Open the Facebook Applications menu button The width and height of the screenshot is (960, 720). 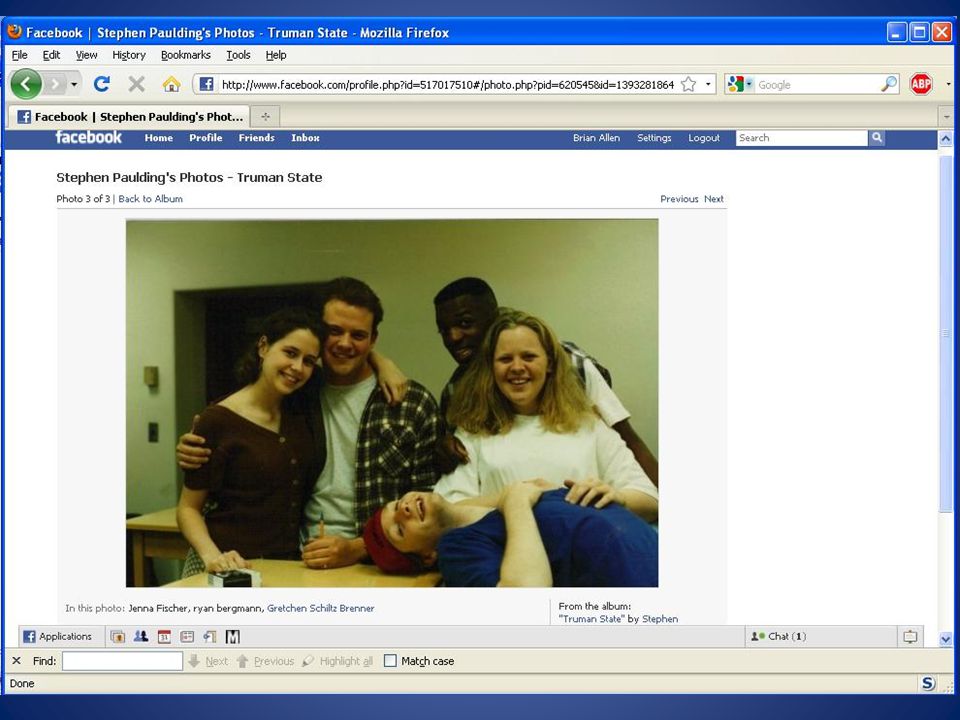point(58,637)
